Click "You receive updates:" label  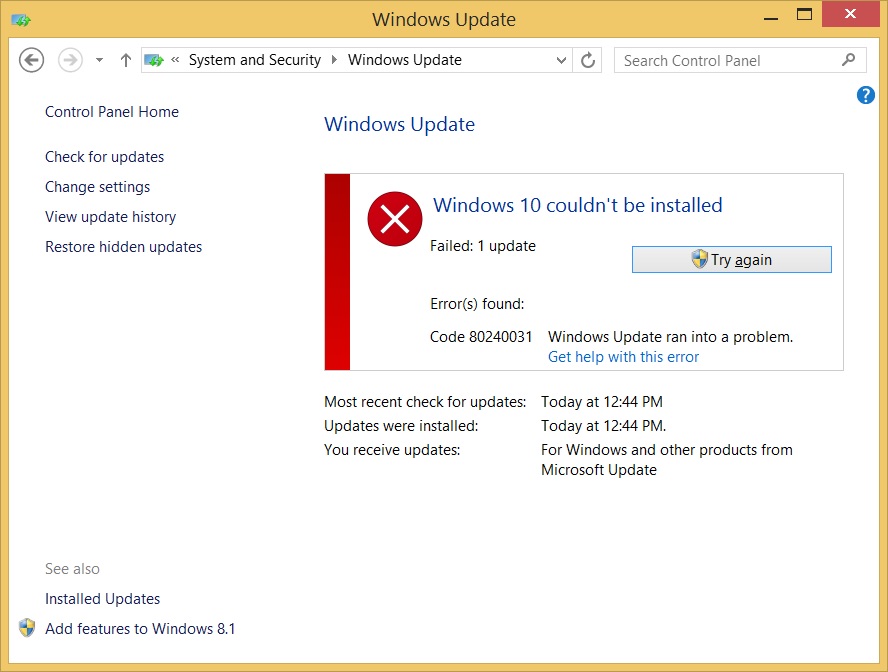coord(392,450)
